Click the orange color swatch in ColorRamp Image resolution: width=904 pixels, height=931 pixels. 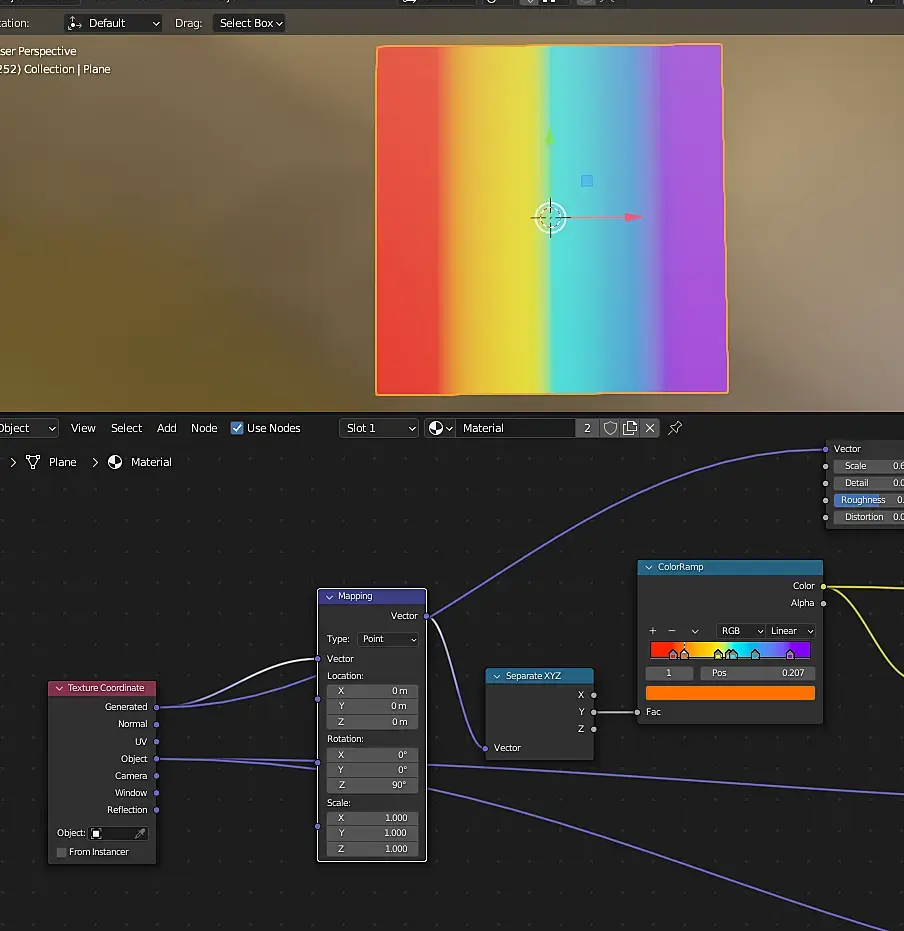[x=730, y=693]
